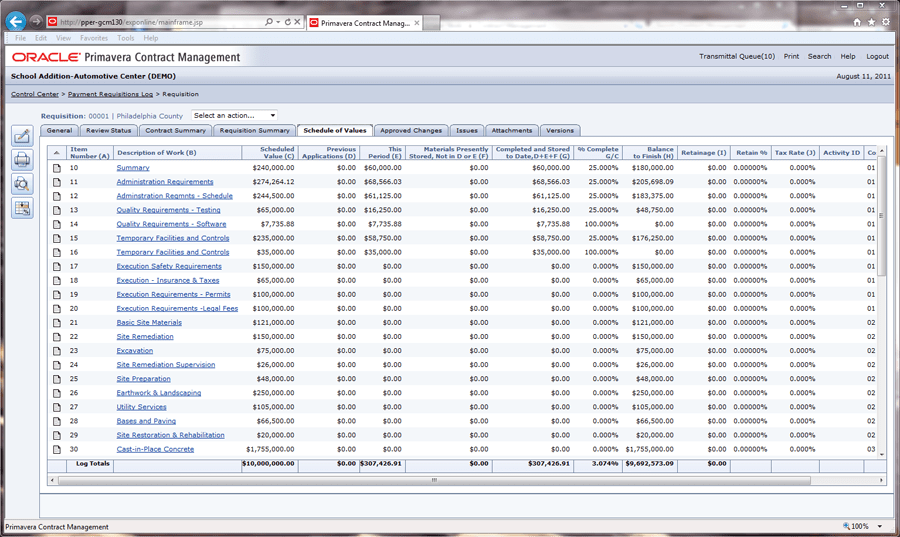Switch to the General tab
Screen dimensions: 900x537
(59, 130)
